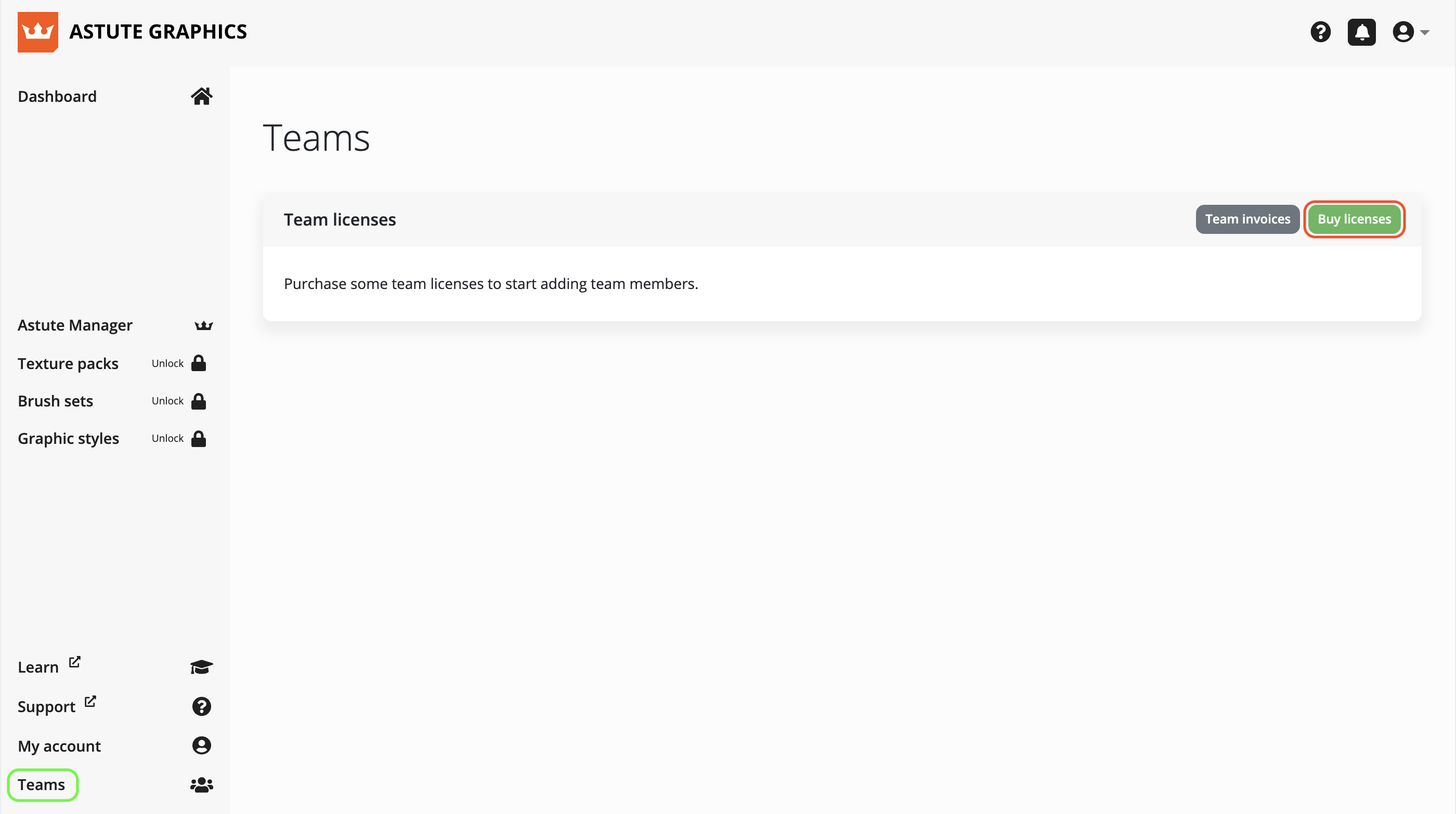Click the Astute Manager sidebar entry
The width and height of the screenshot is (1456, 814).
[x=74, y=325]
